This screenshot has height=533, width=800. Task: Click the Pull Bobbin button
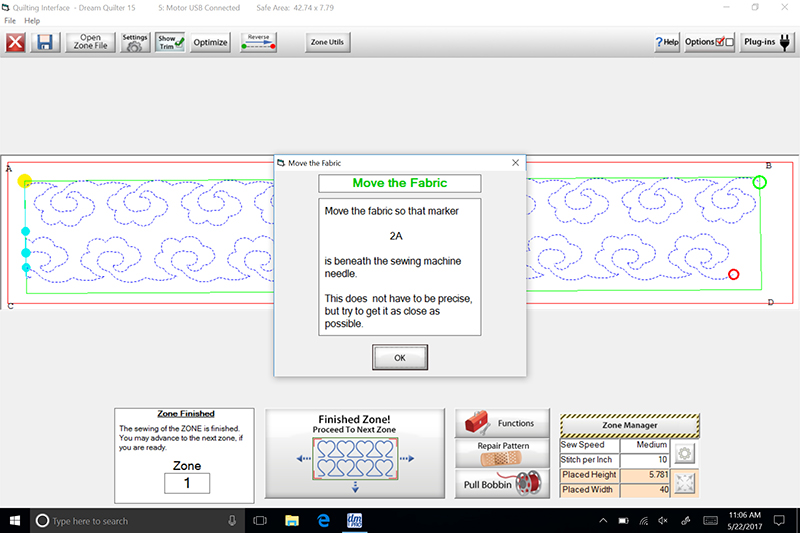click(x=501, y=484)
